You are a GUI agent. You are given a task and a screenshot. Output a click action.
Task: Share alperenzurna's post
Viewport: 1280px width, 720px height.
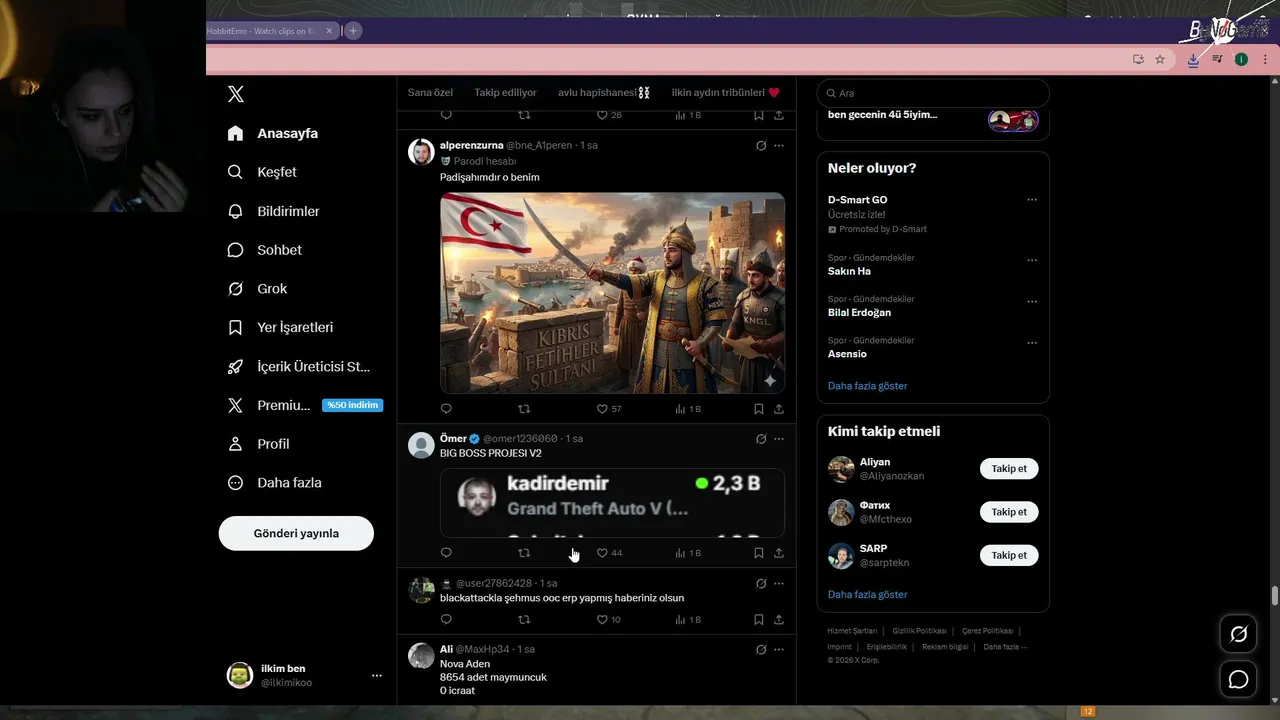click(x=779, y=409)
